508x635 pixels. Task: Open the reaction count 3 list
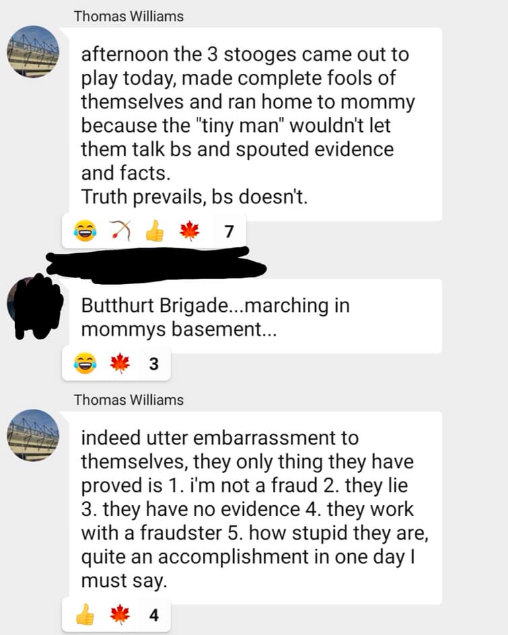tap(154, 364)
